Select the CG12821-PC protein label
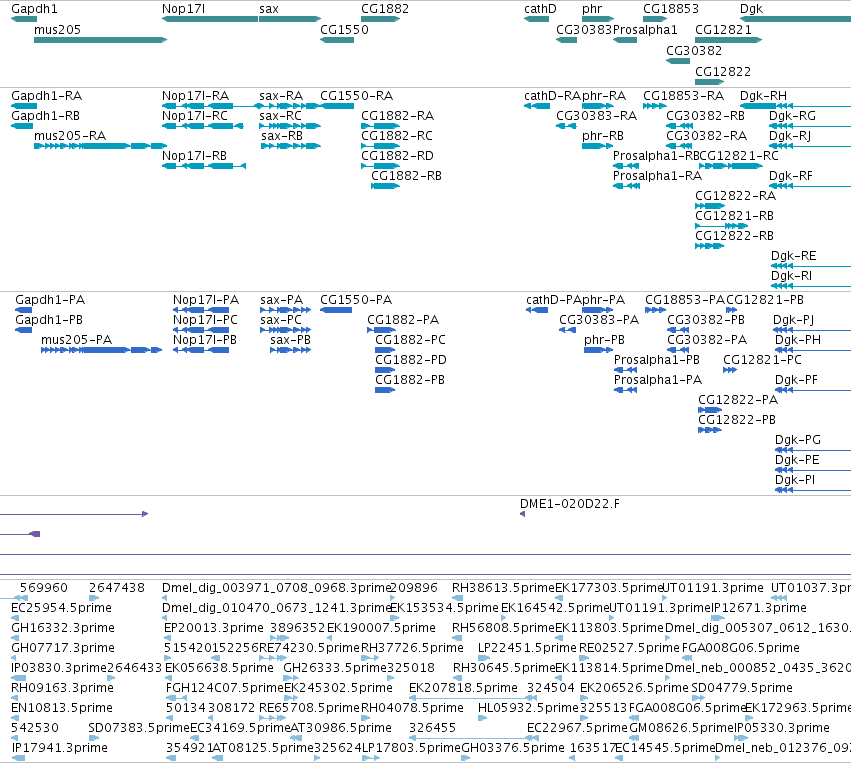The height and width of the screenshot is (763, 851). pyautogui.click(x=762, y=360)
